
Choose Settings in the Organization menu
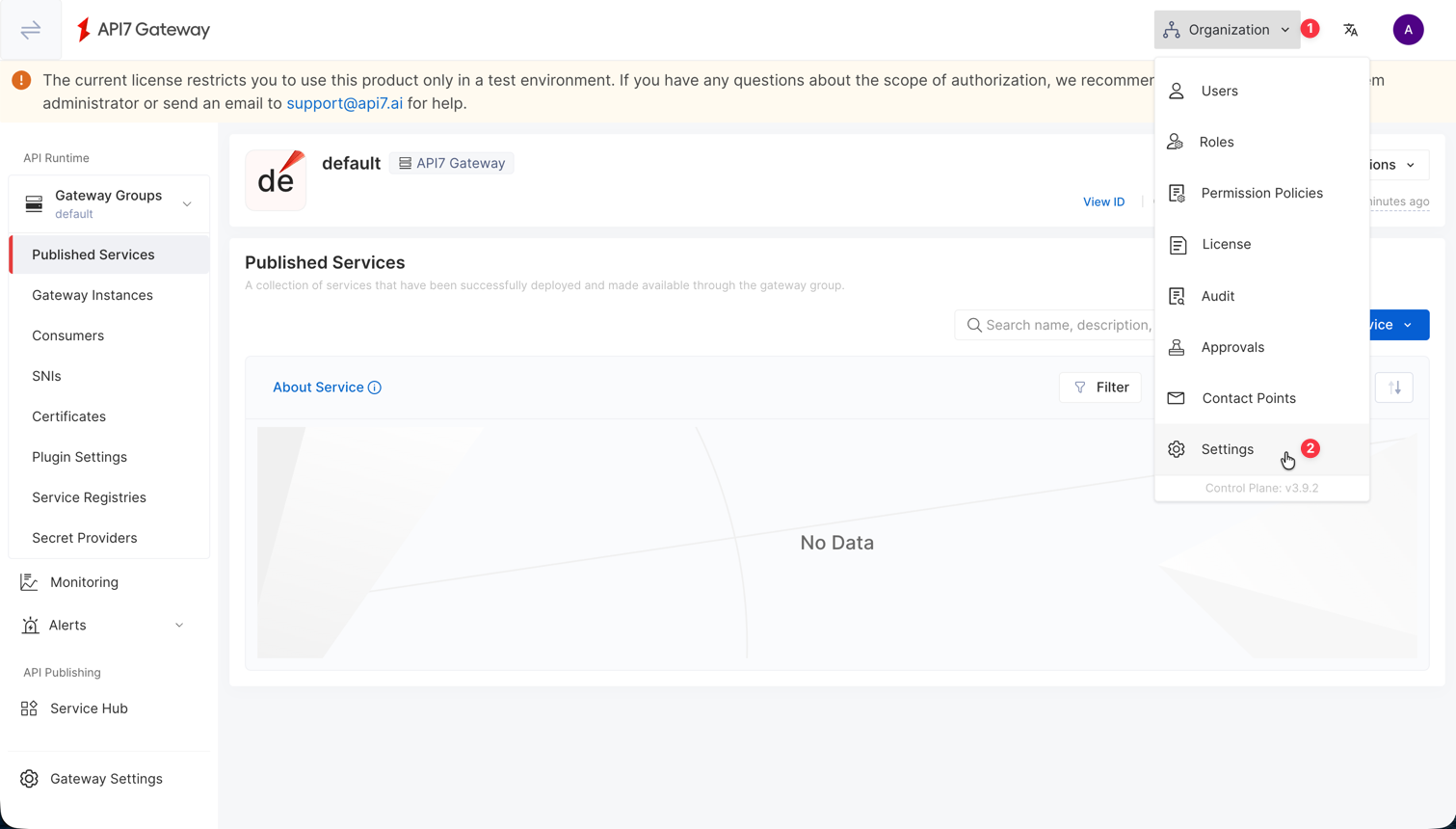(x=1227, y=449)
